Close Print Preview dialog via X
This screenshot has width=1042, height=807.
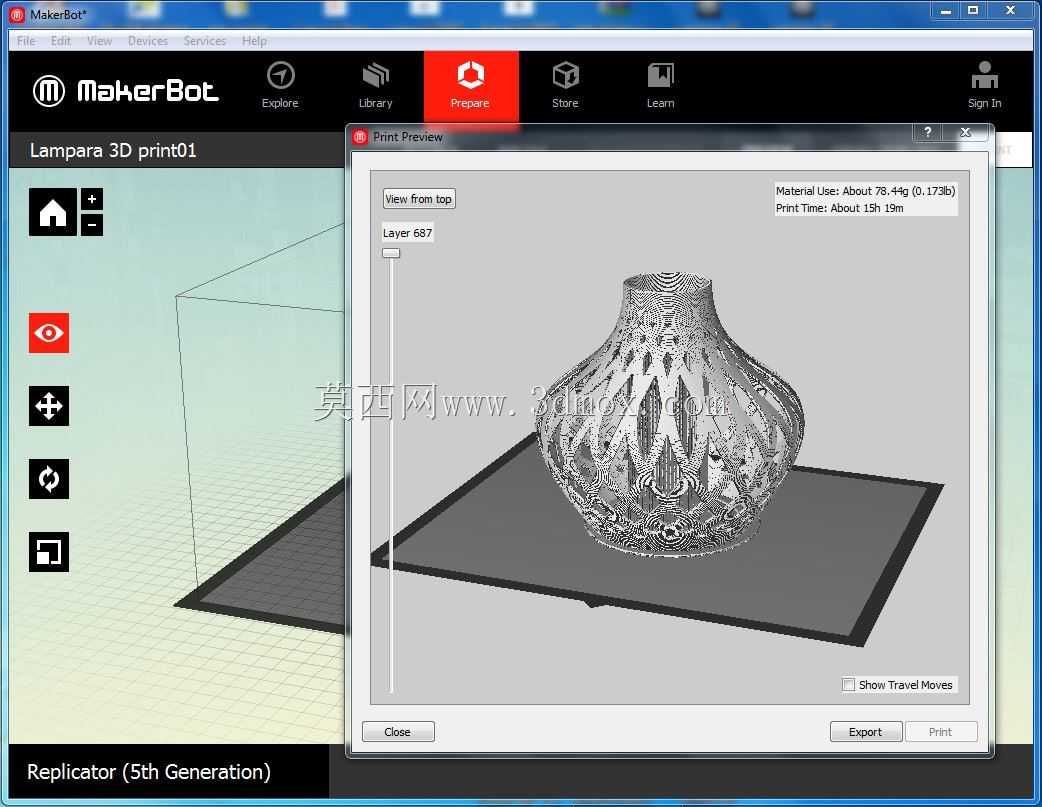click(x=966, y=132)
